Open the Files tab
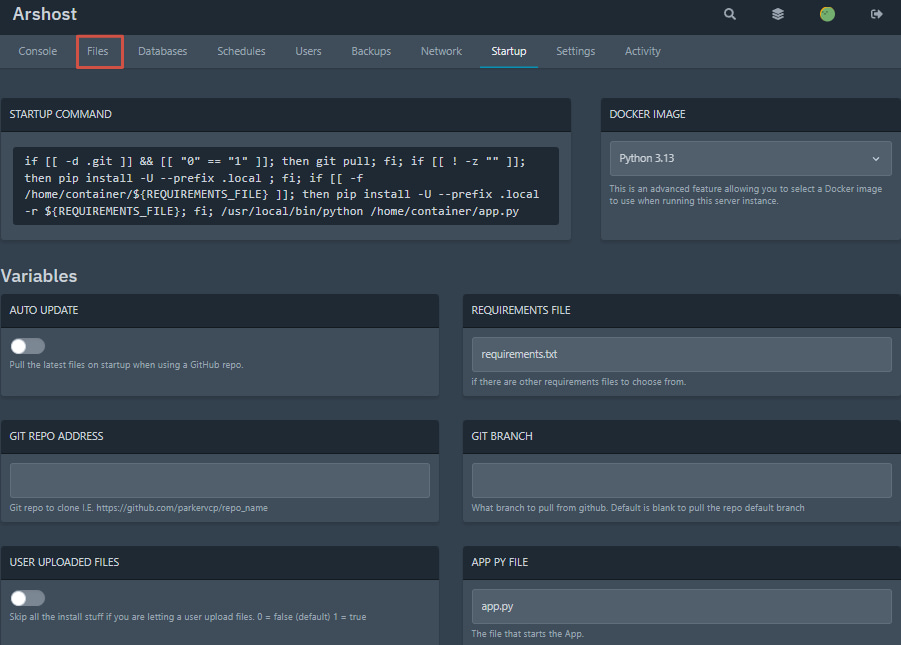 click(98, 51)
